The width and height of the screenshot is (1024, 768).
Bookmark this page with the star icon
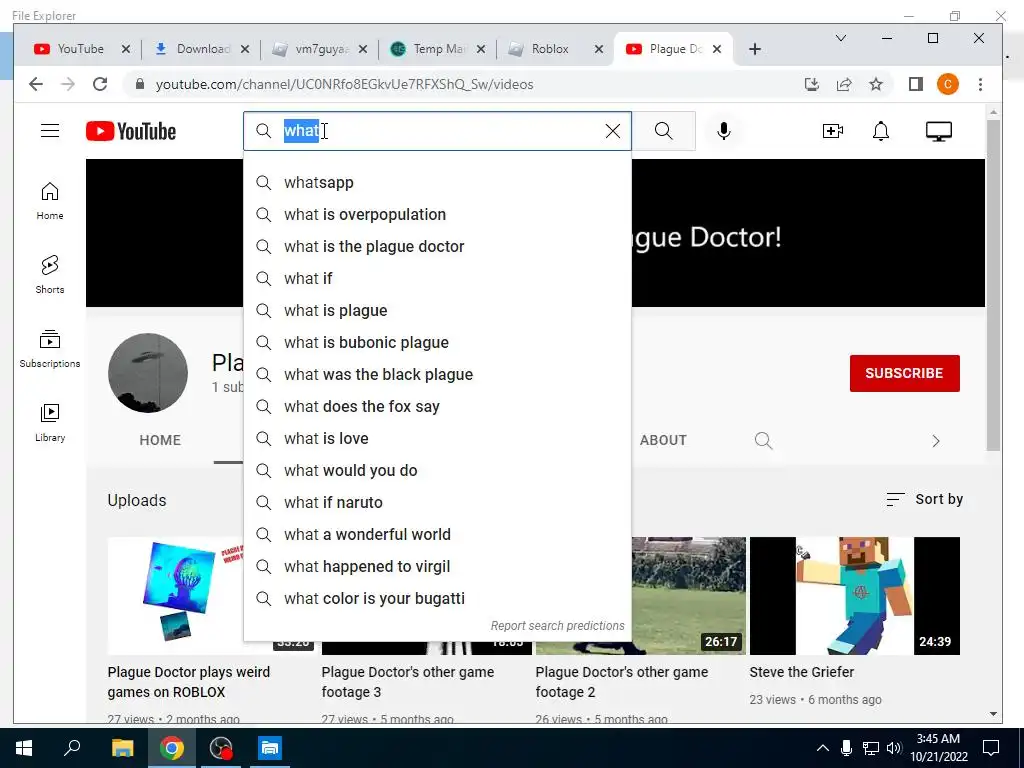pyautogui.click(x=876, y=84)
